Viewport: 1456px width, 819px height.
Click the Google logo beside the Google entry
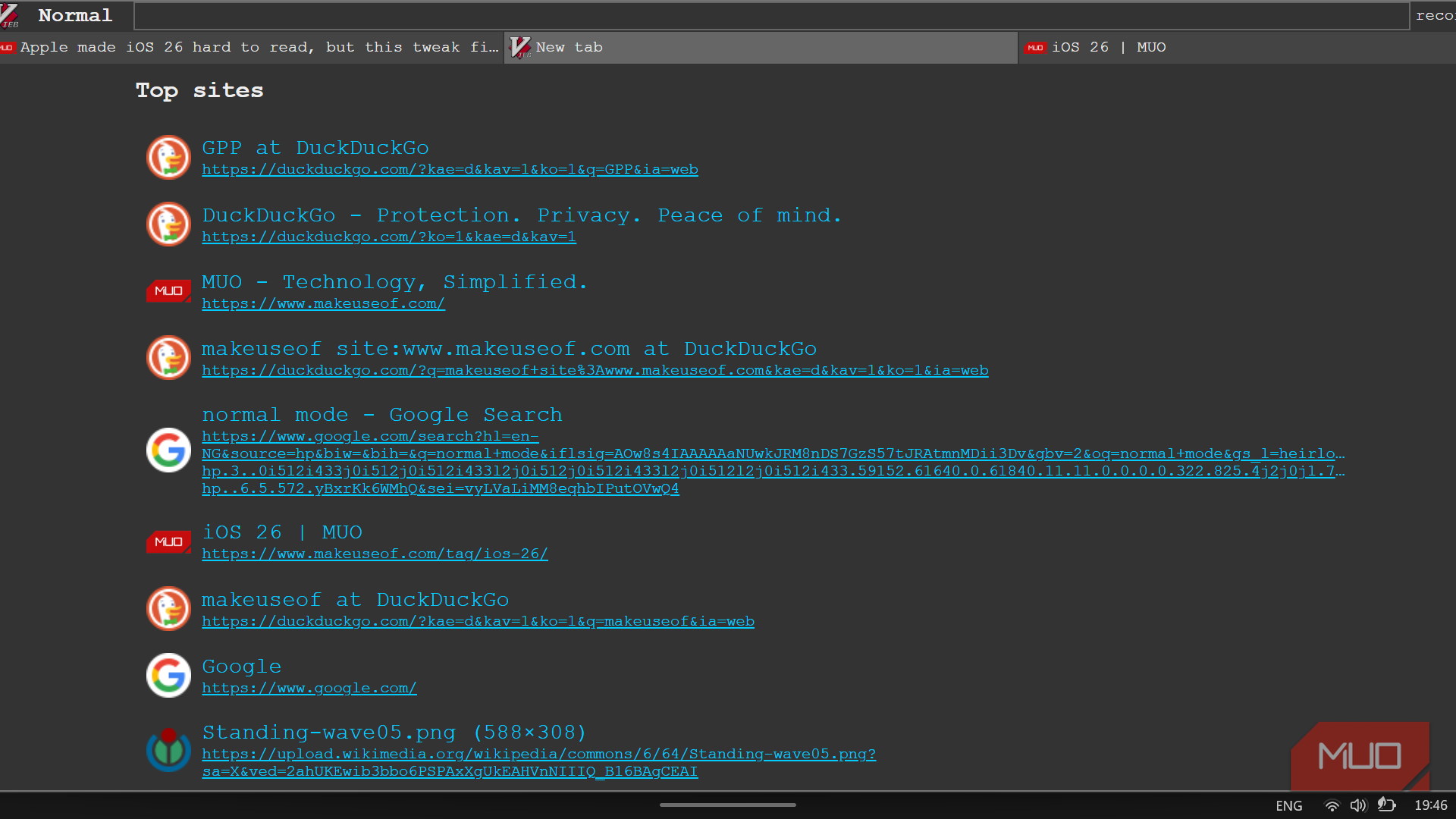[x=168, y=676]
